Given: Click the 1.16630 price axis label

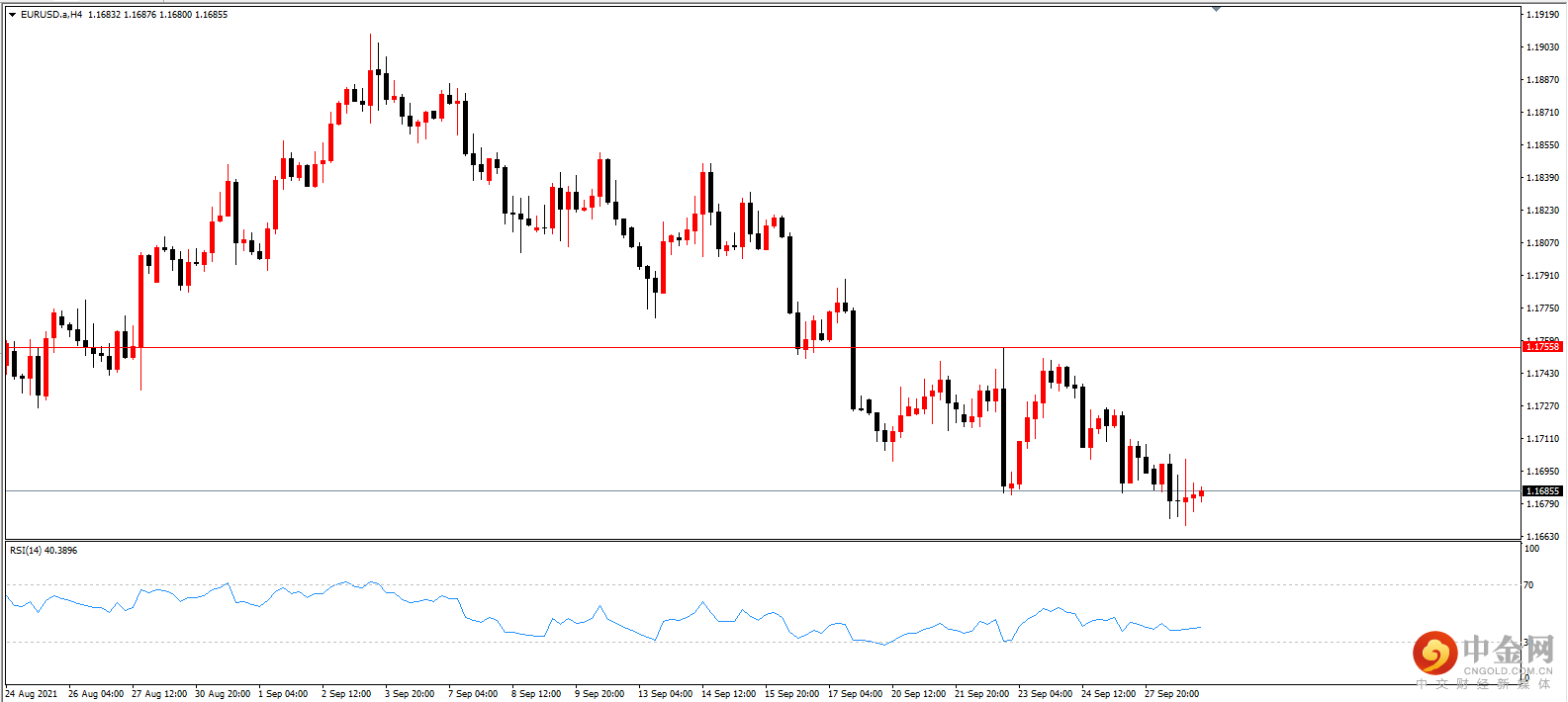Looking at the screenshot, I should [x=1542, y=537].
